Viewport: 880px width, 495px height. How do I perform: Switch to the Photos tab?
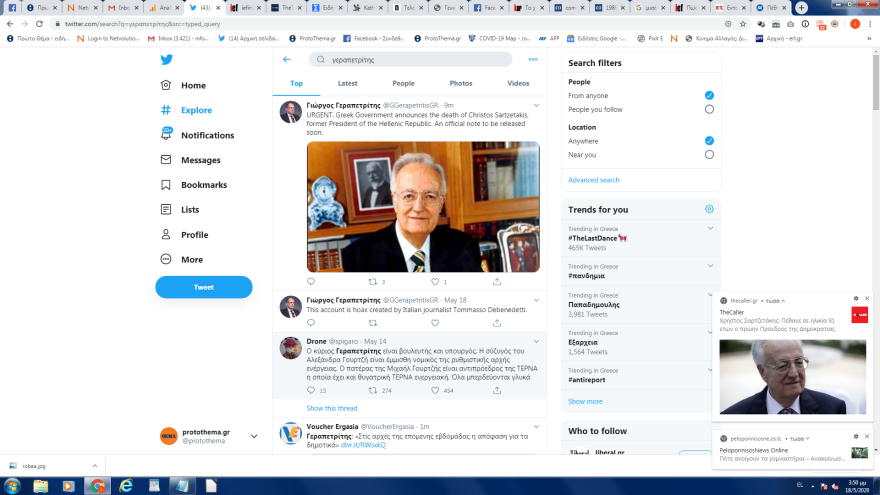tap(461, 83)
